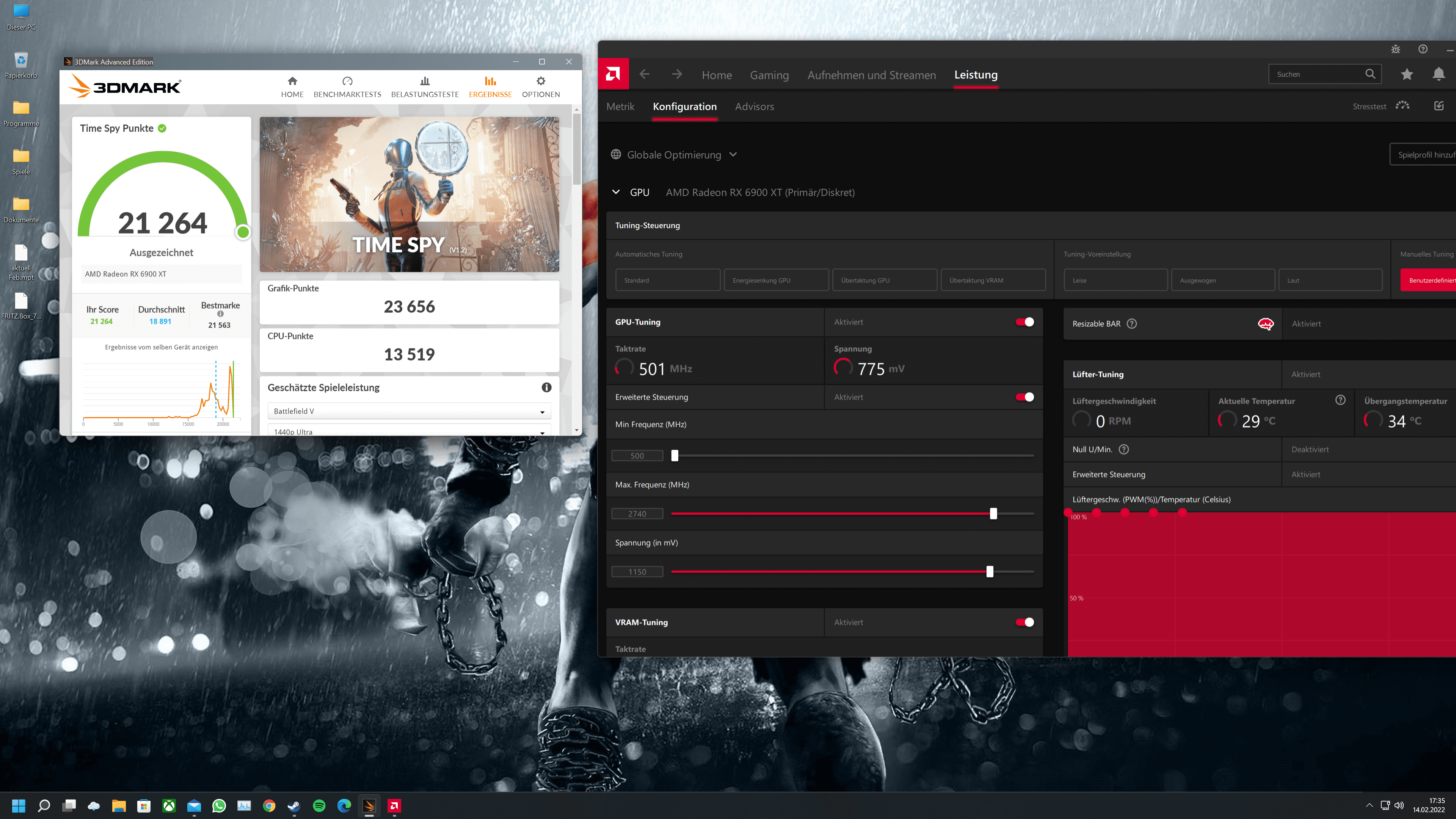Choose Ausgewogen tuning preset
Viewport: 1456px width, 819px height.
1223,280
